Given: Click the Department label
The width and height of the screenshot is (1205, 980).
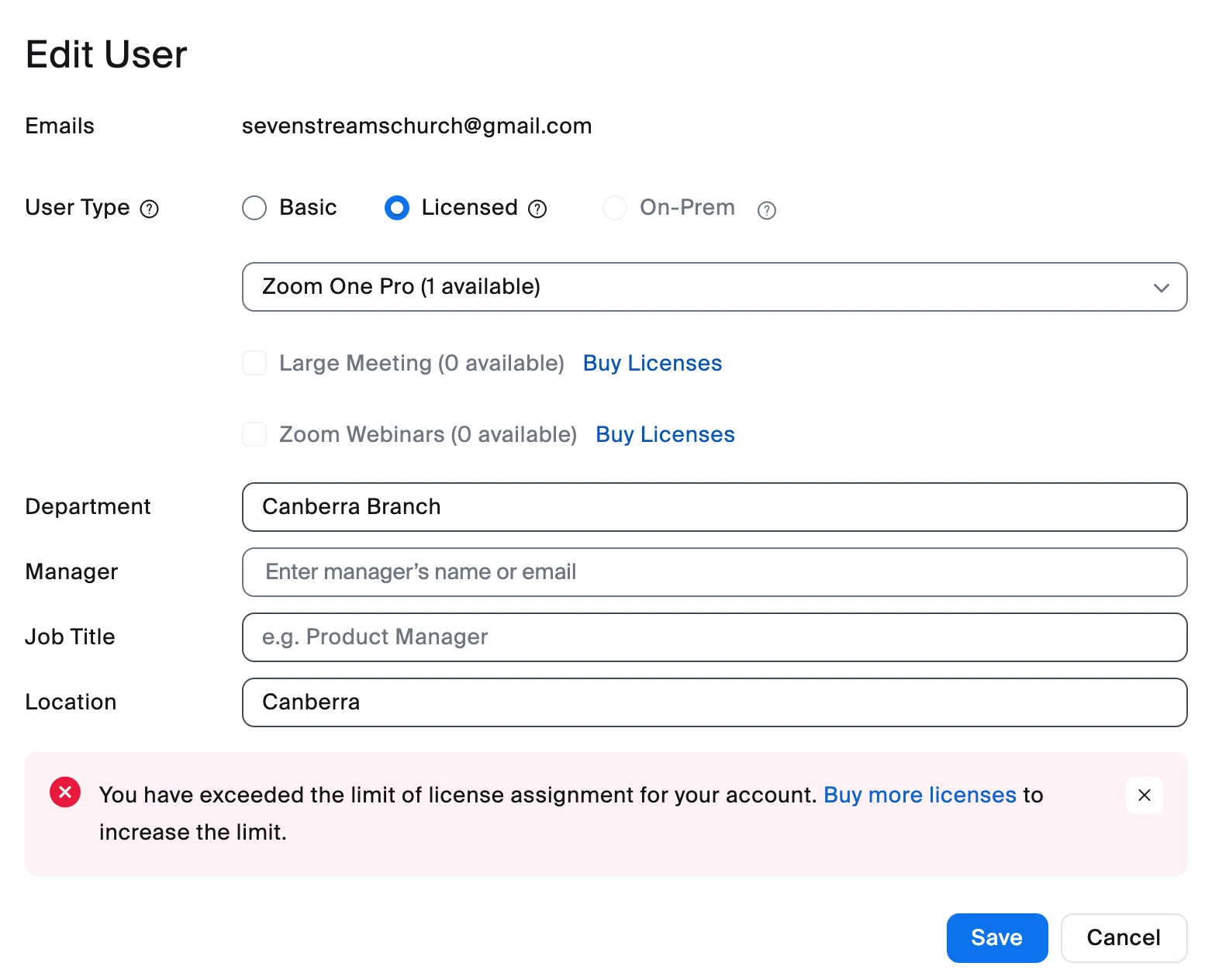Looking at the screenshot, I should pyautogui.click(x=88, y=507).
